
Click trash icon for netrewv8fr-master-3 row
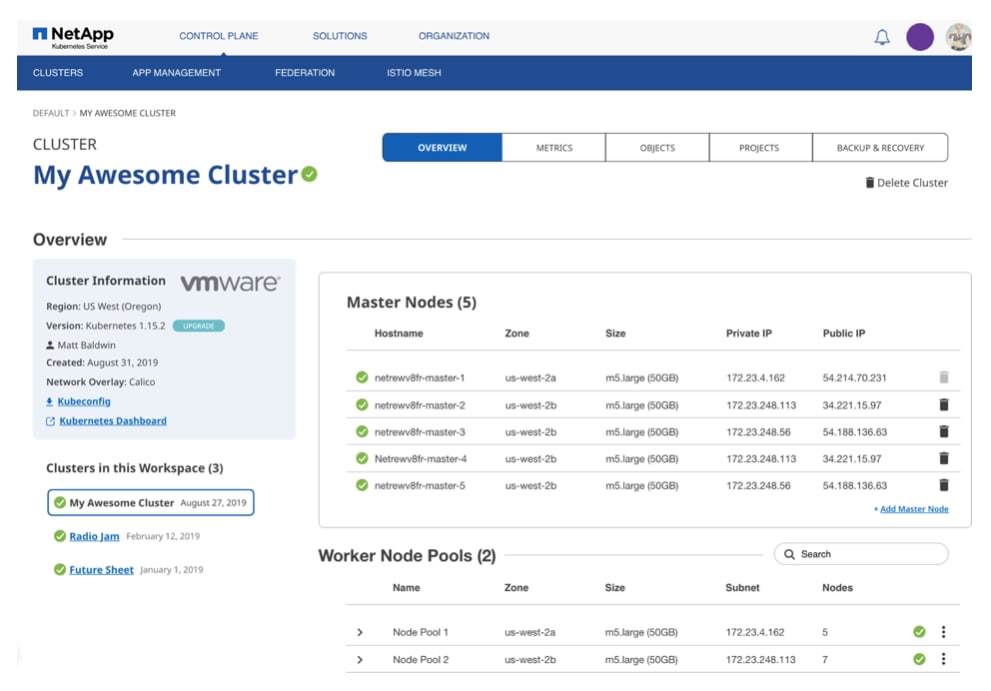(x=943, y=432)
